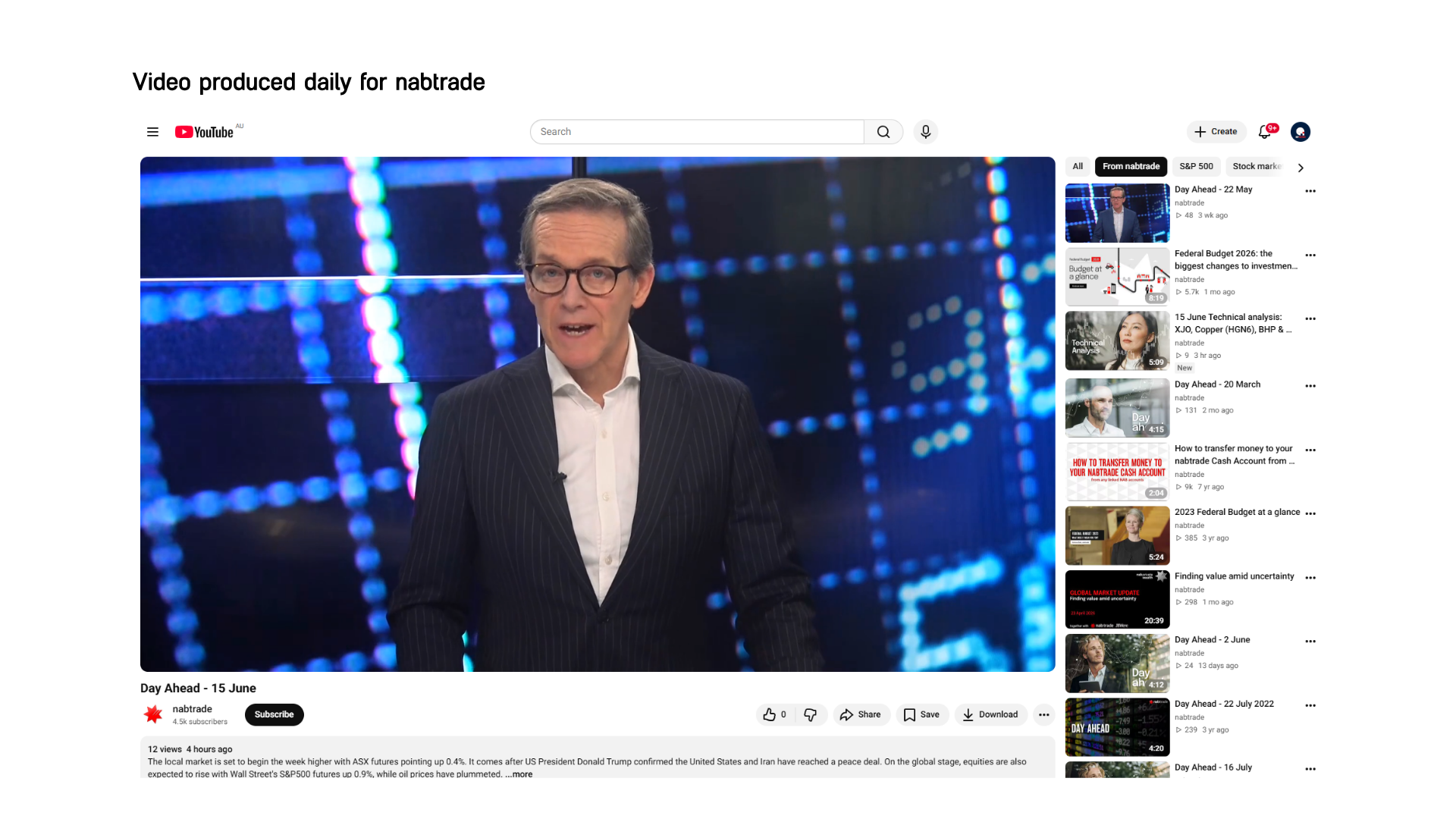Image resolution: width=1456 pixels, height=819 pixels.
Task: Open notifications bell
Action: (1265, 132)
